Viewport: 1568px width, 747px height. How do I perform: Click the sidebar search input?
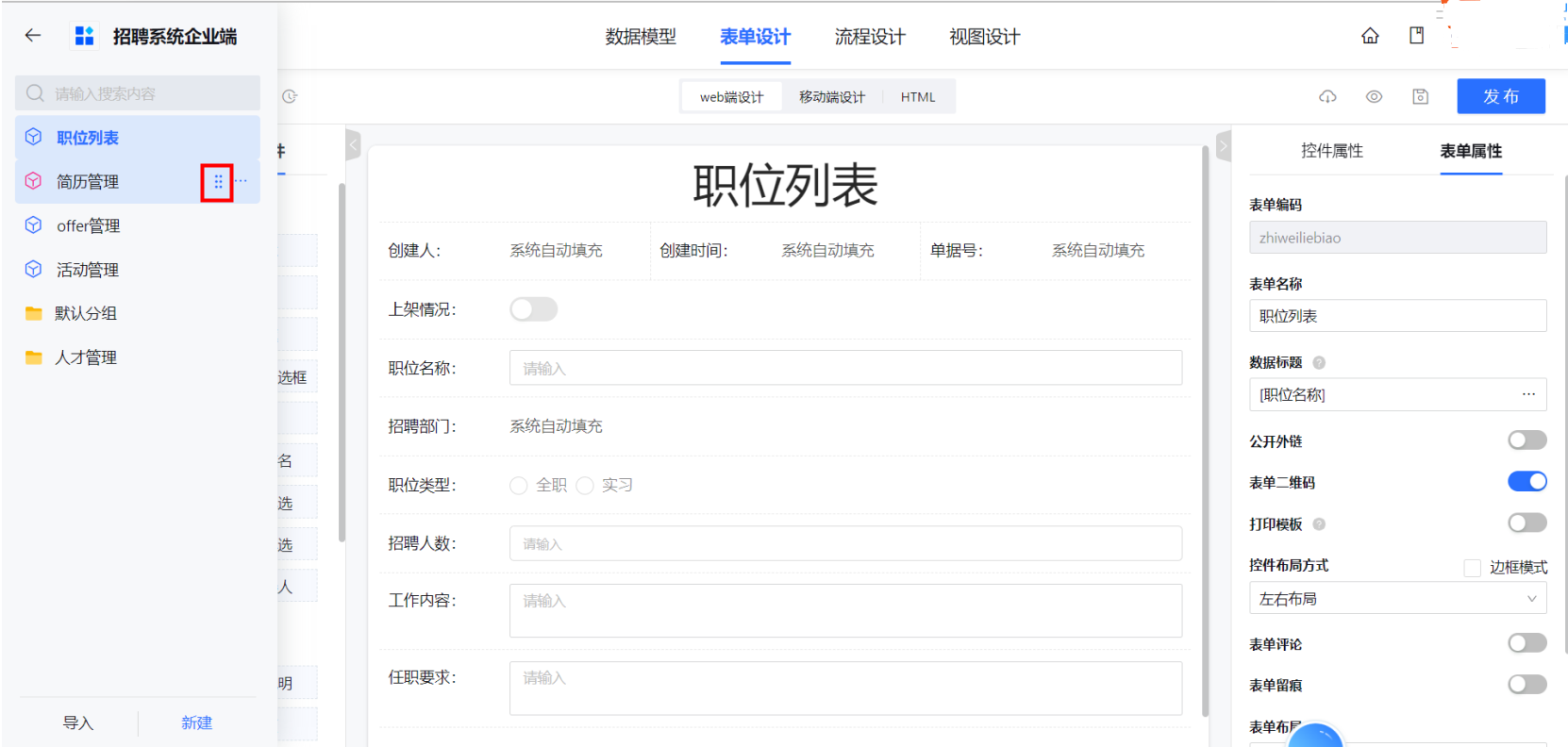point(138,93)
